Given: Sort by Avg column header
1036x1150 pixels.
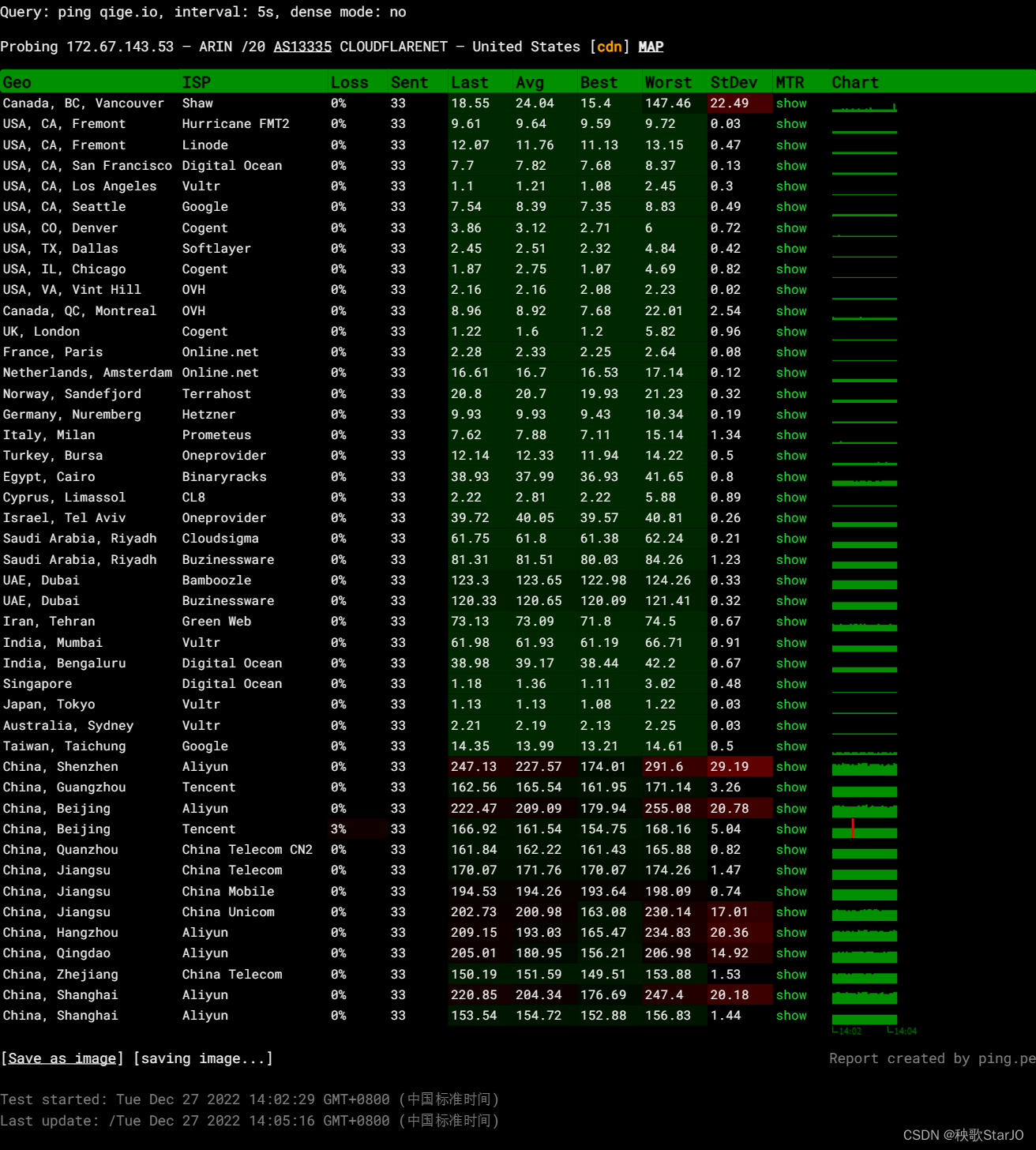Looking at the screenshot, I should point(530,82).
